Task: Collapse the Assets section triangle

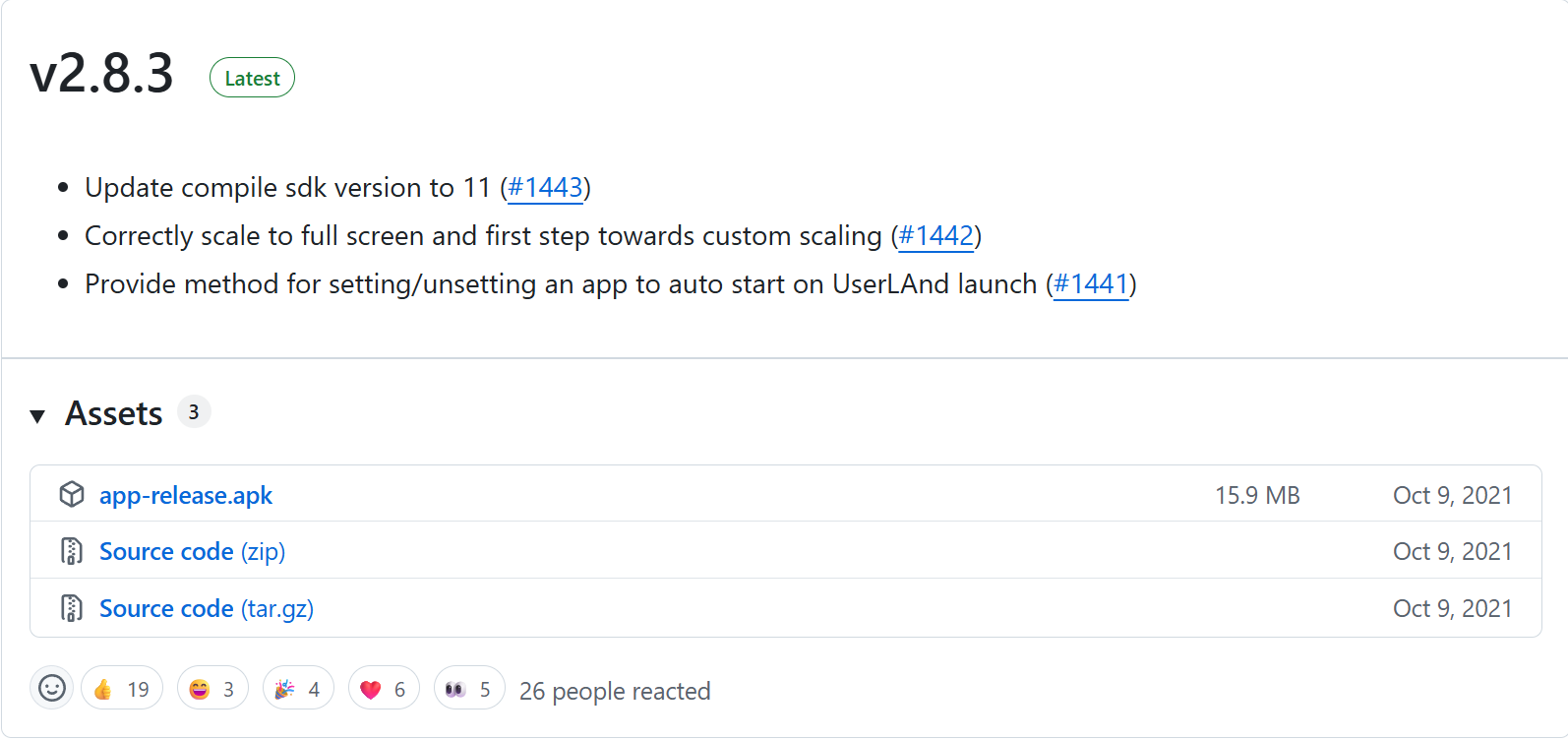Action: 37,415
